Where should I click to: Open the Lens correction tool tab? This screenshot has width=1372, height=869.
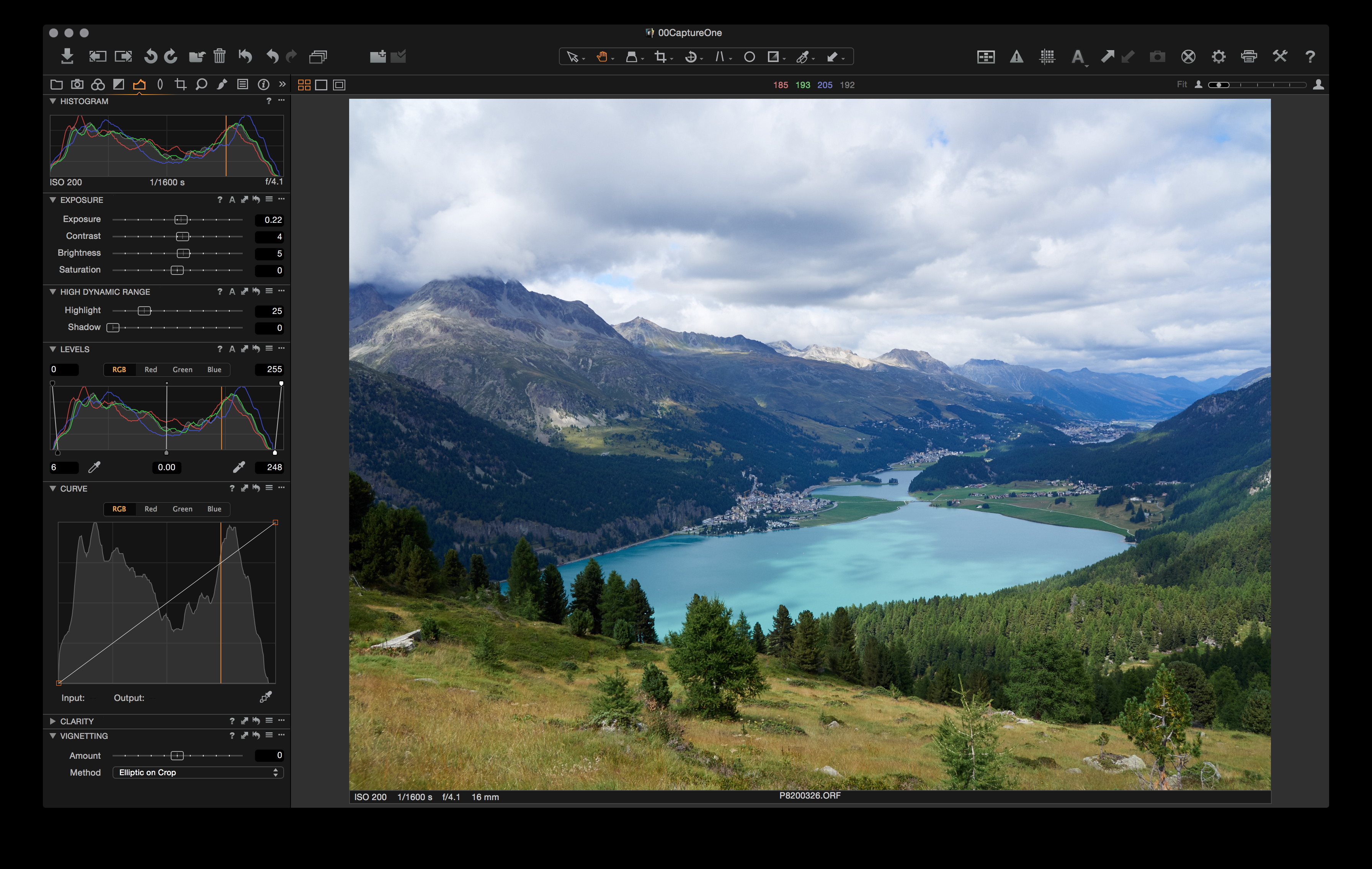[160, 85]
